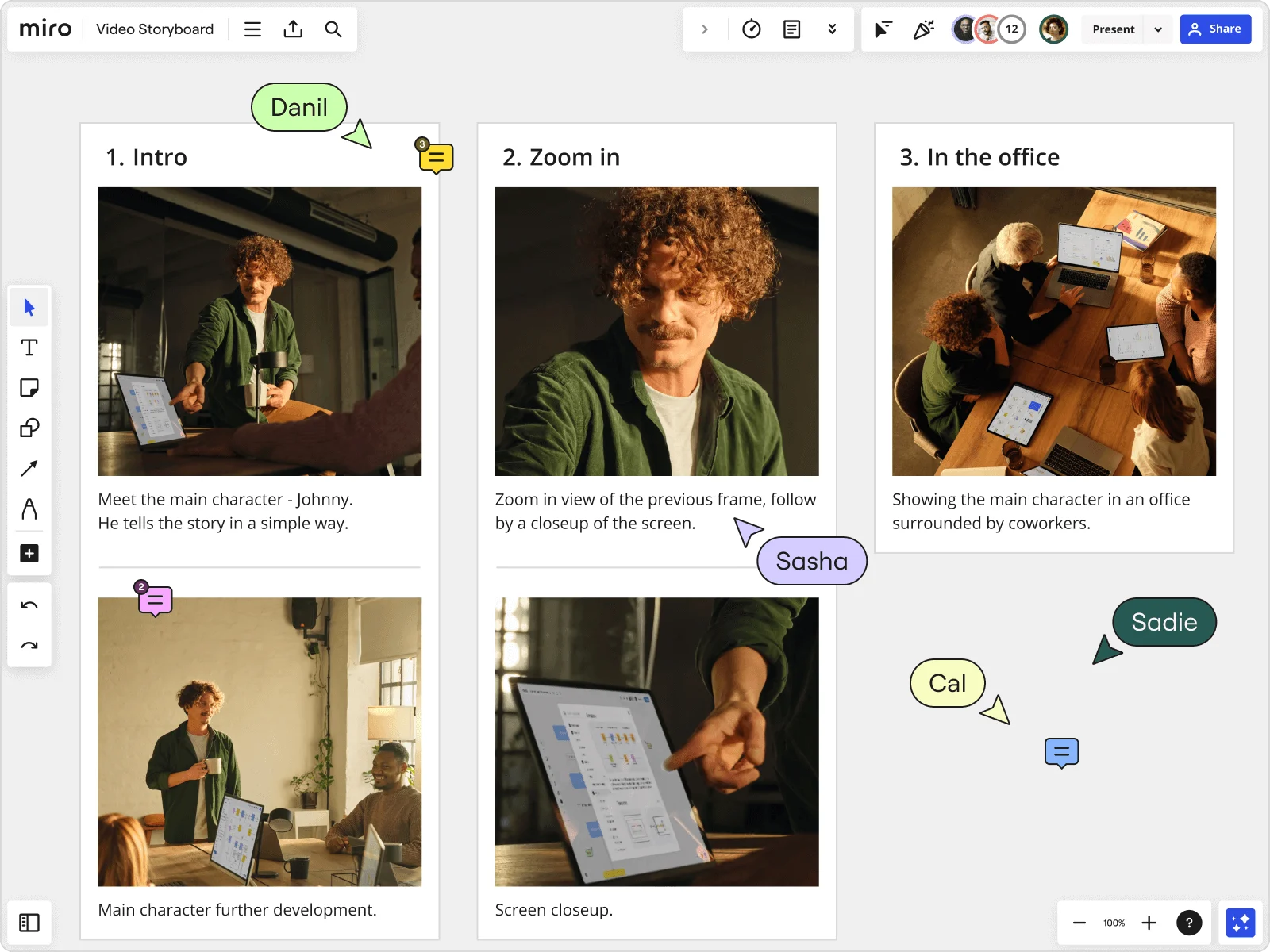Open more tools with the plus icon
The image size is (1270, 952).
click(x=29, y=553)
